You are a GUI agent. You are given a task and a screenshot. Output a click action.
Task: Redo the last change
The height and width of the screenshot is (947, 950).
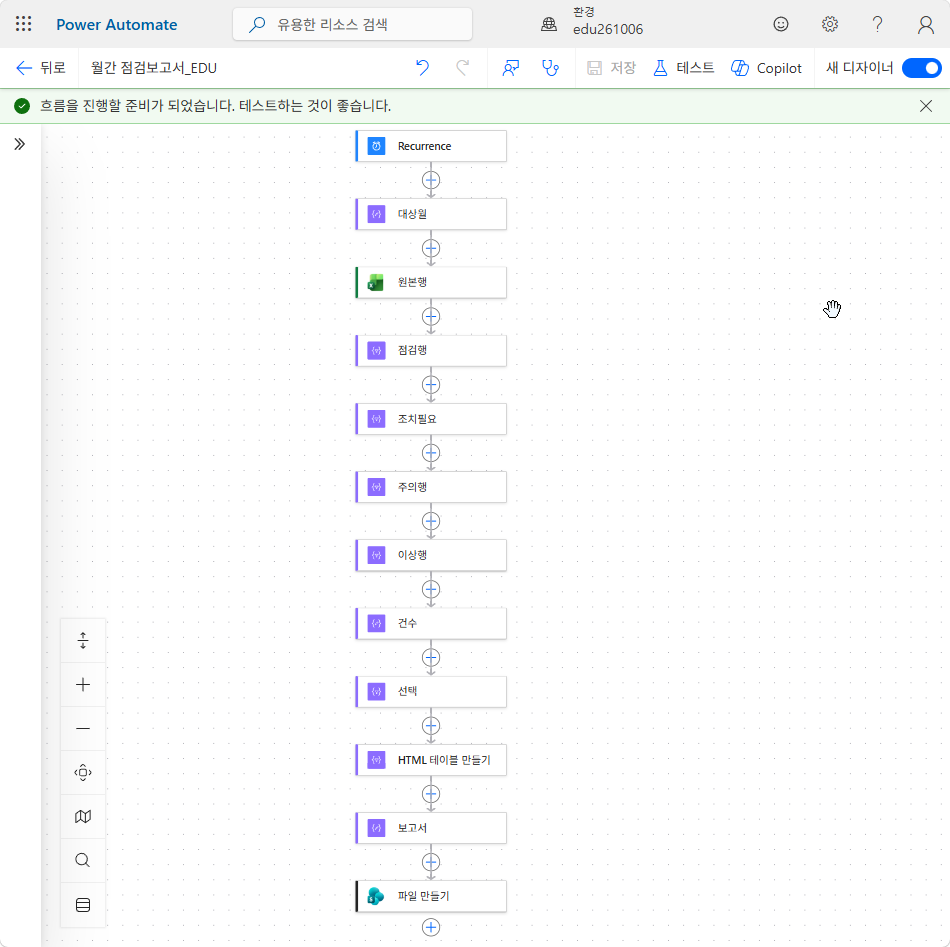click(462, 68)
